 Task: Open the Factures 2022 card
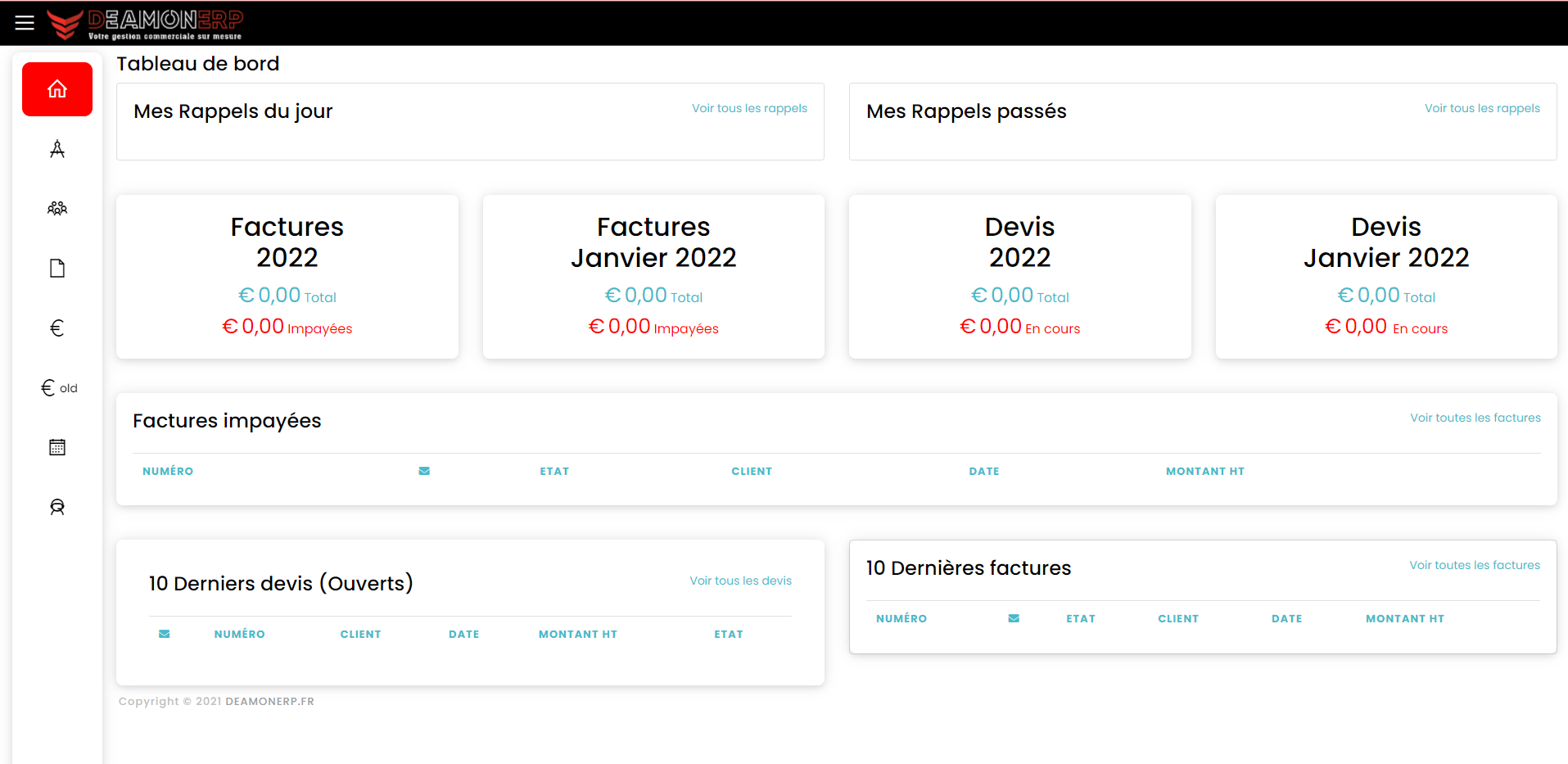point(287,277)
